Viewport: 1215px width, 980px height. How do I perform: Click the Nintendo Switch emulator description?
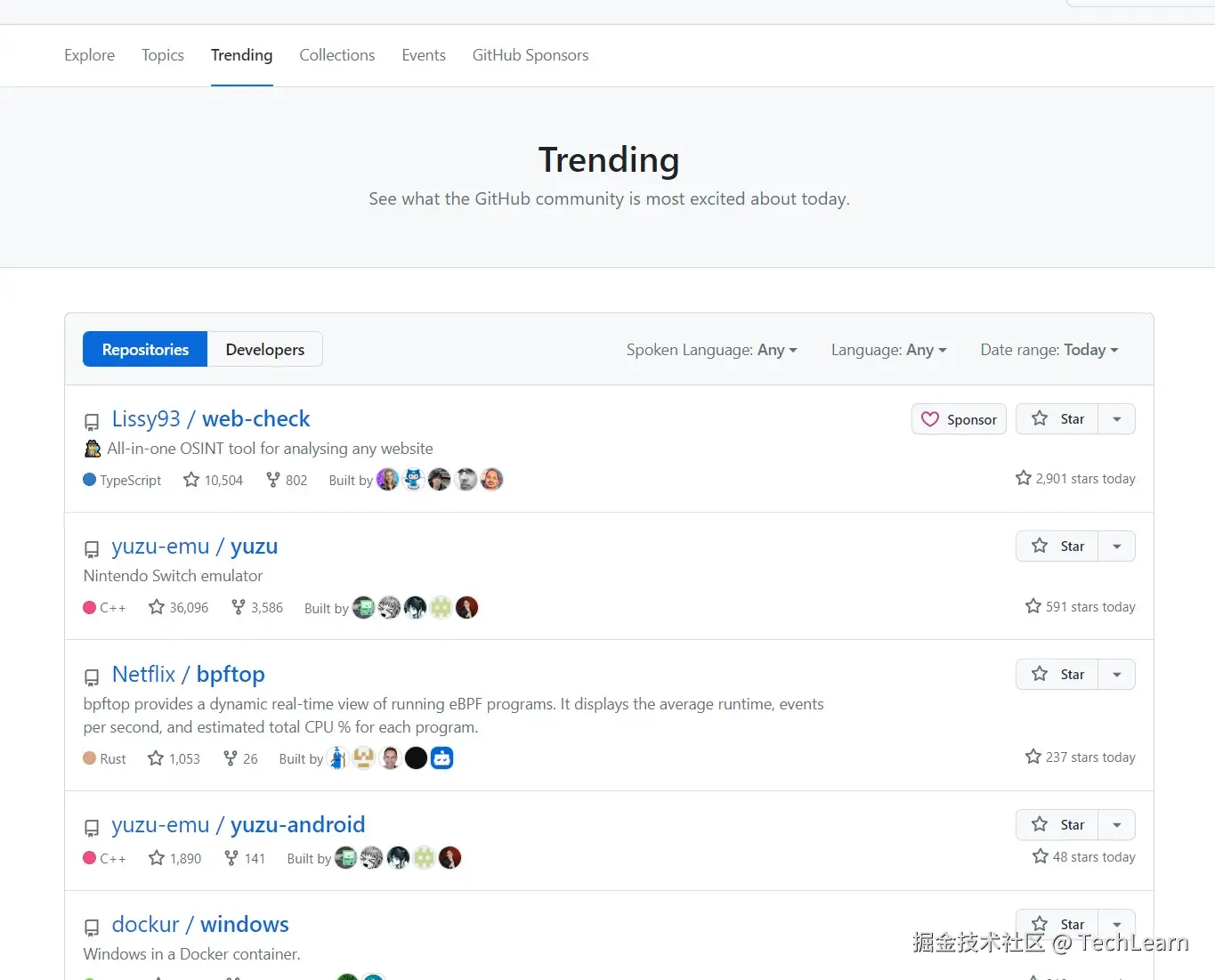coord(173,576)
